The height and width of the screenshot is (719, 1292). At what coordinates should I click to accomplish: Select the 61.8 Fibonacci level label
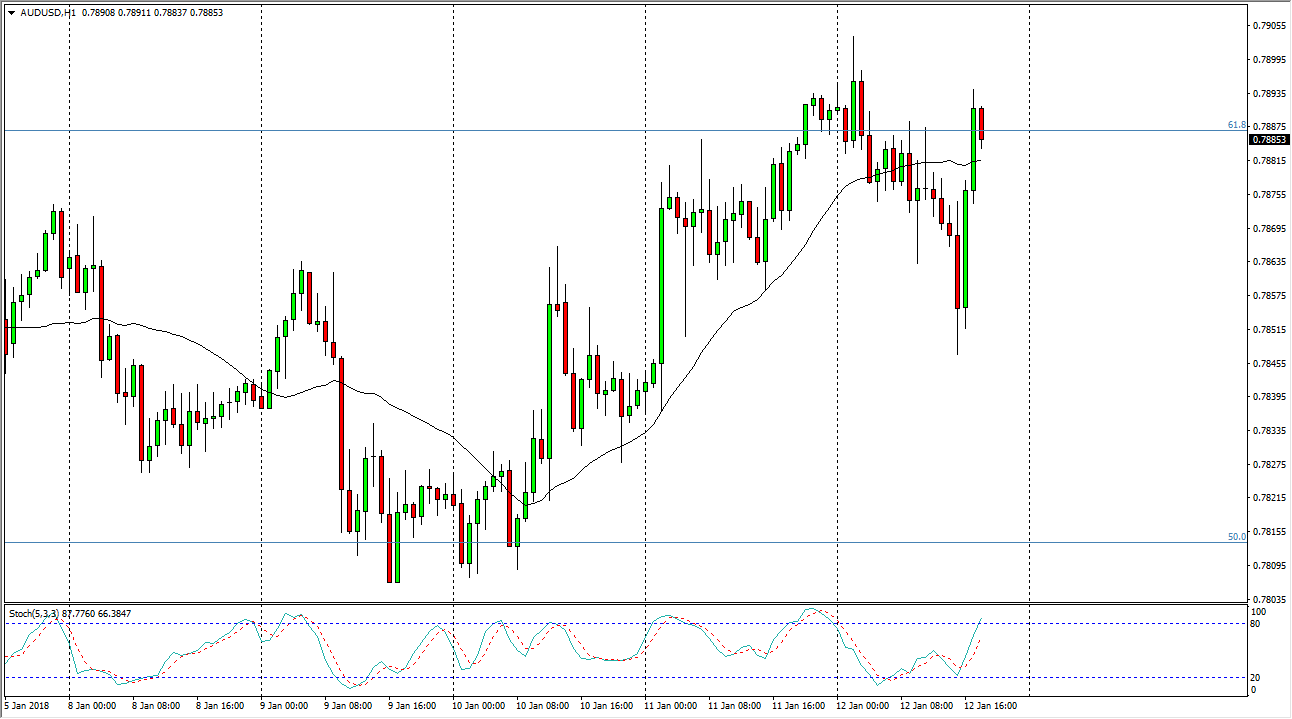pyautogui.click(x=1236, y=125)
